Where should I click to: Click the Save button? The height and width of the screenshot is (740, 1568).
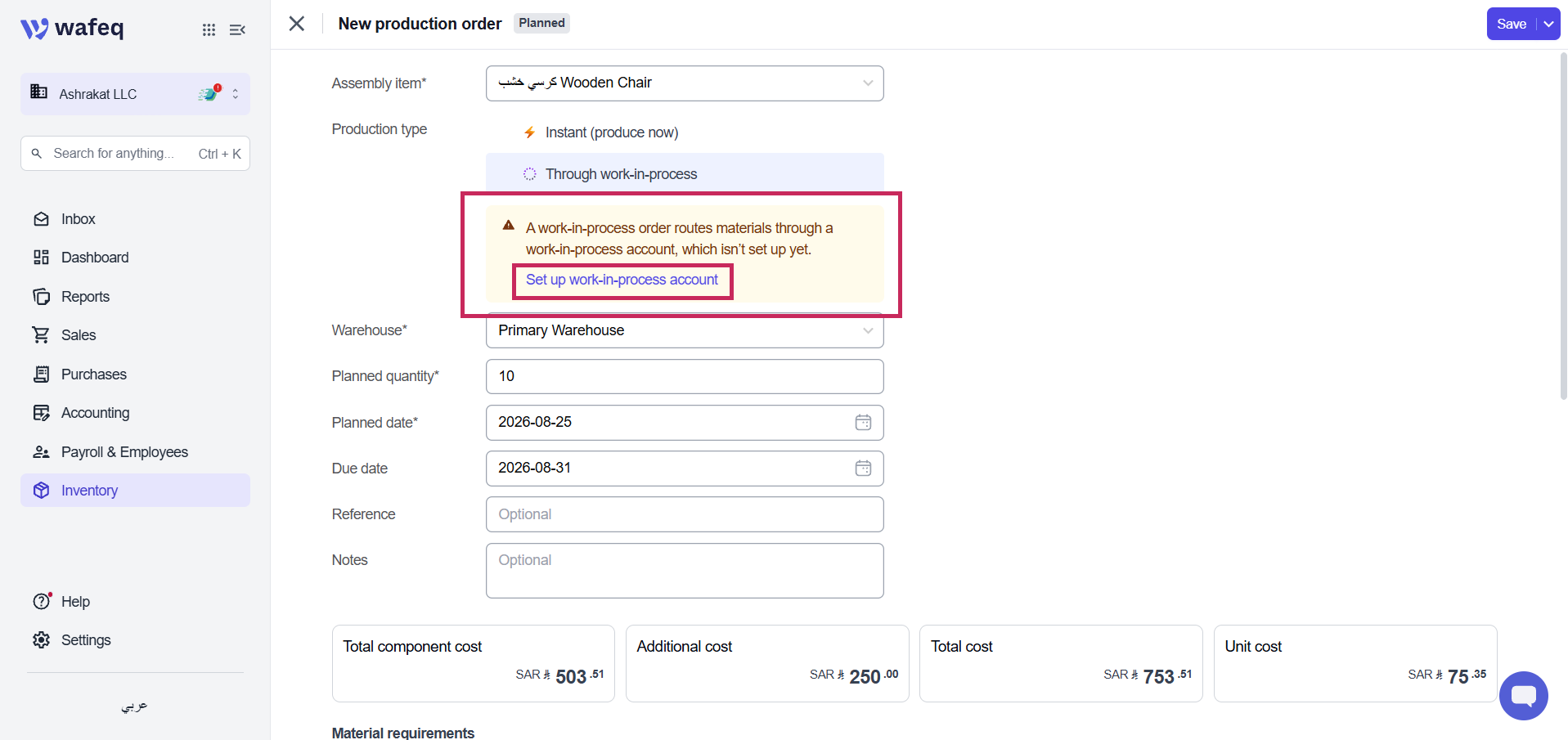(x=1511, y=24)
